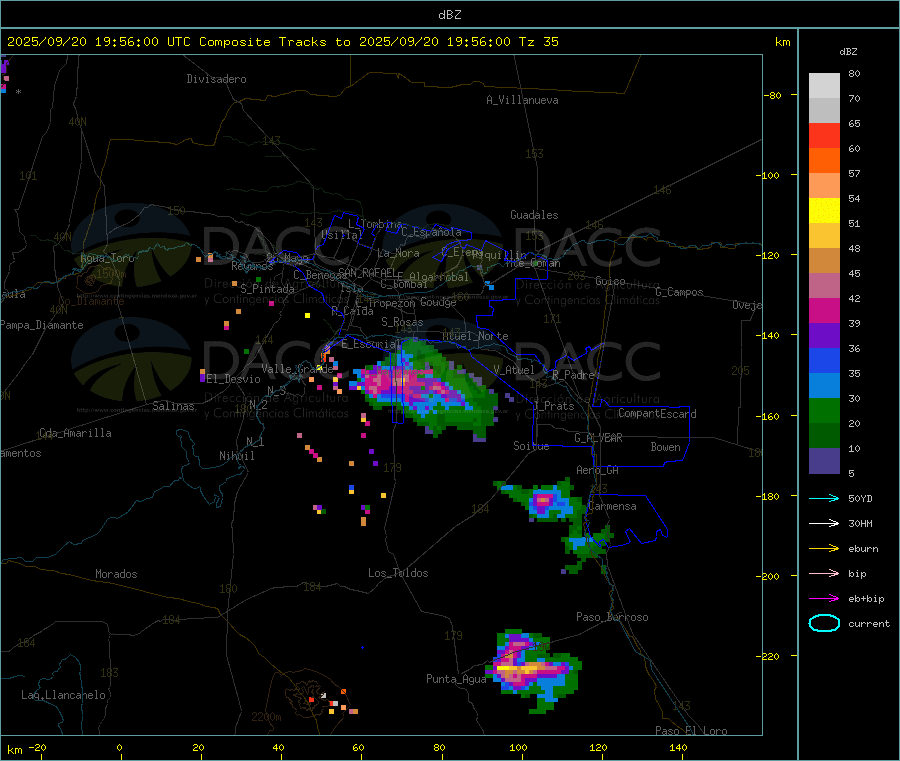900x761 pixels.
Task: Click the 'Pampa_Diamante' map label
Action: (41, 325)
